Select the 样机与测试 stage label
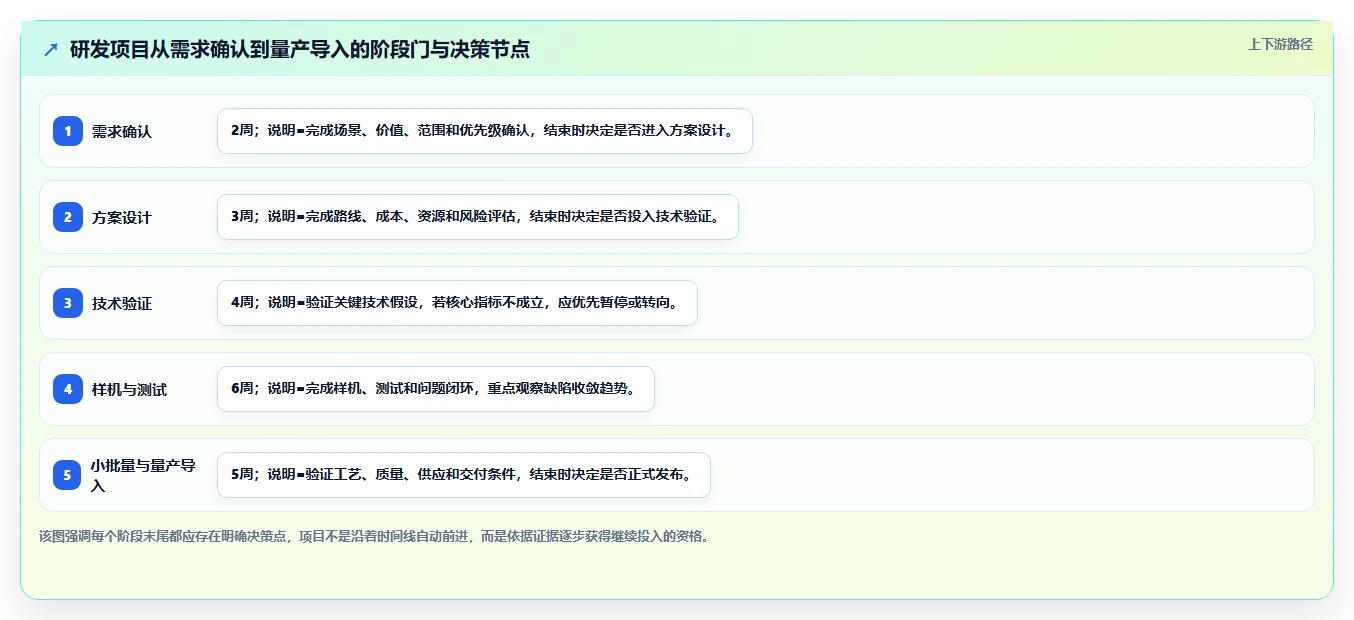Viewport: 1354px width, 620px height. point(129,389)
